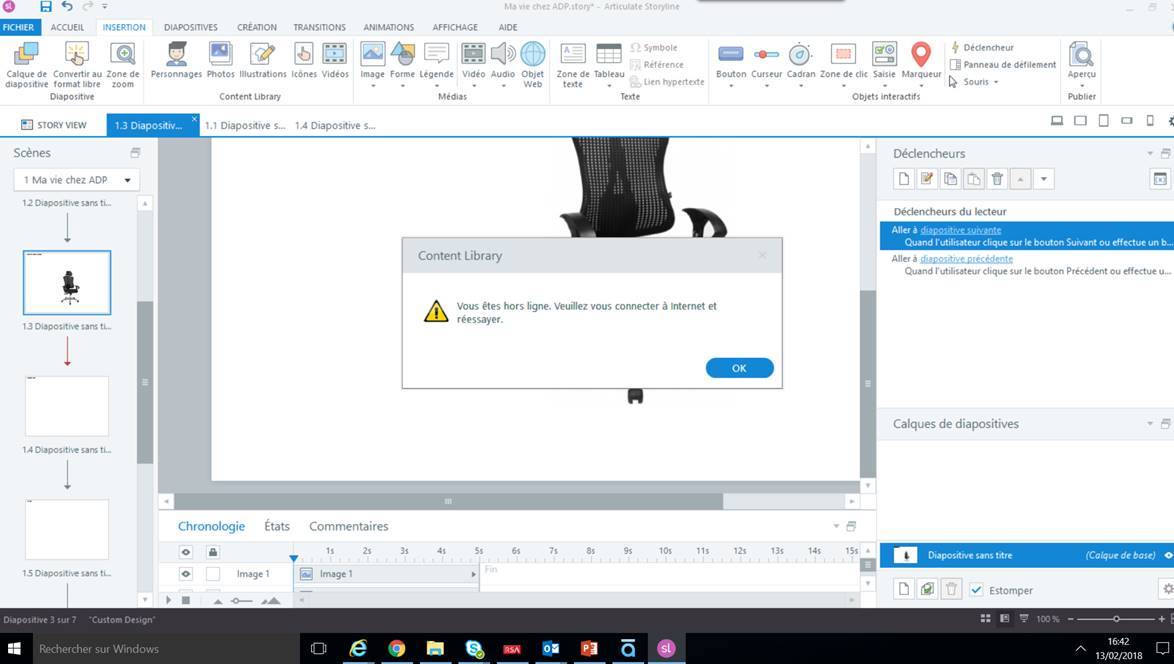The image size is (1174, 664).
Task: Insert a Marqueur marker
Action: [921, 60]
